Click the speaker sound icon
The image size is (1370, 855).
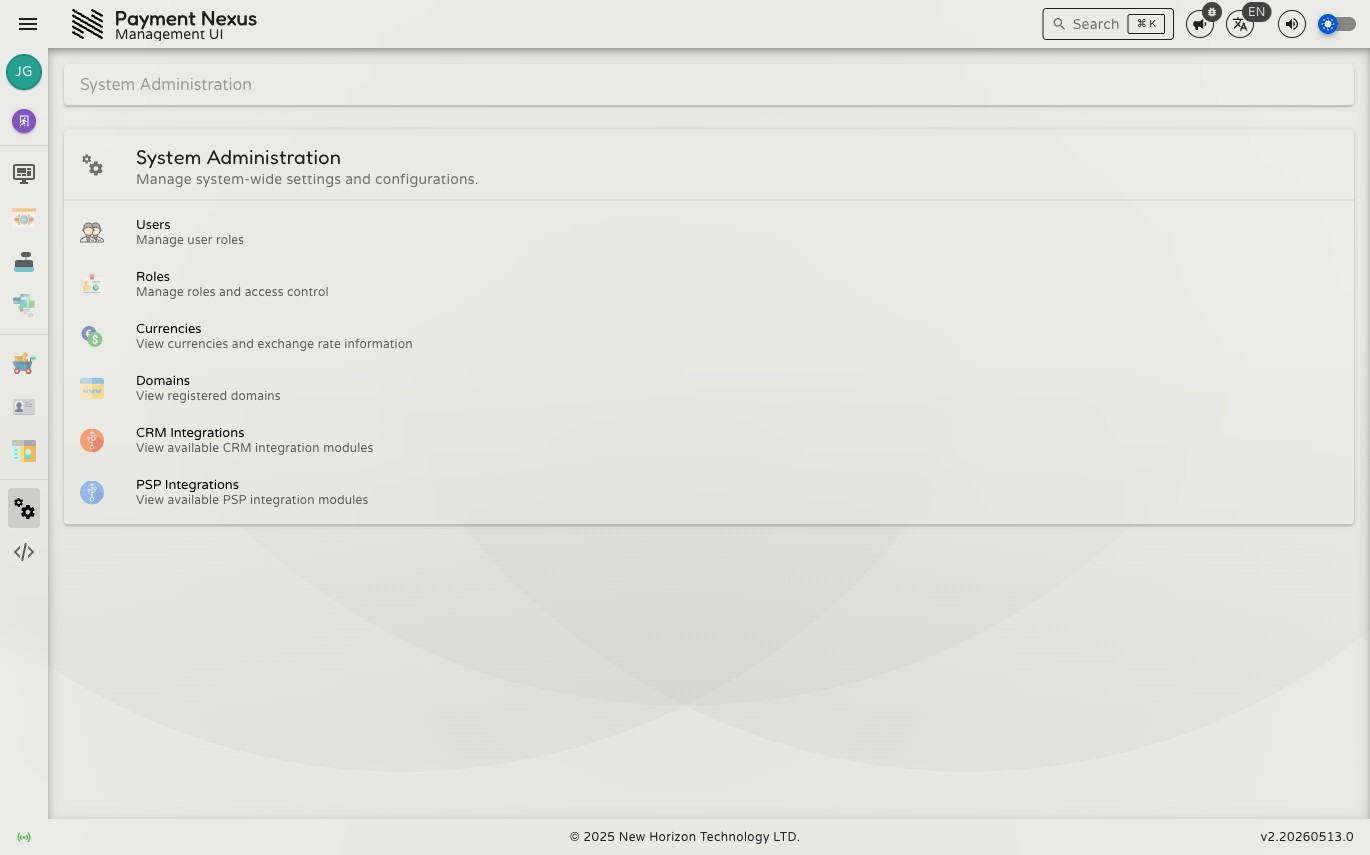(1292, 24)
